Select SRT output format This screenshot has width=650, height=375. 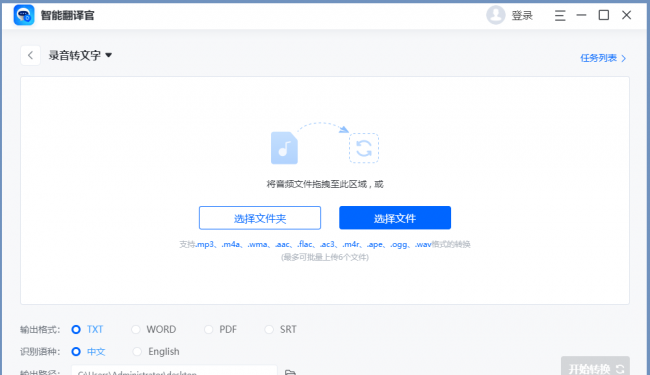point(281,329)
